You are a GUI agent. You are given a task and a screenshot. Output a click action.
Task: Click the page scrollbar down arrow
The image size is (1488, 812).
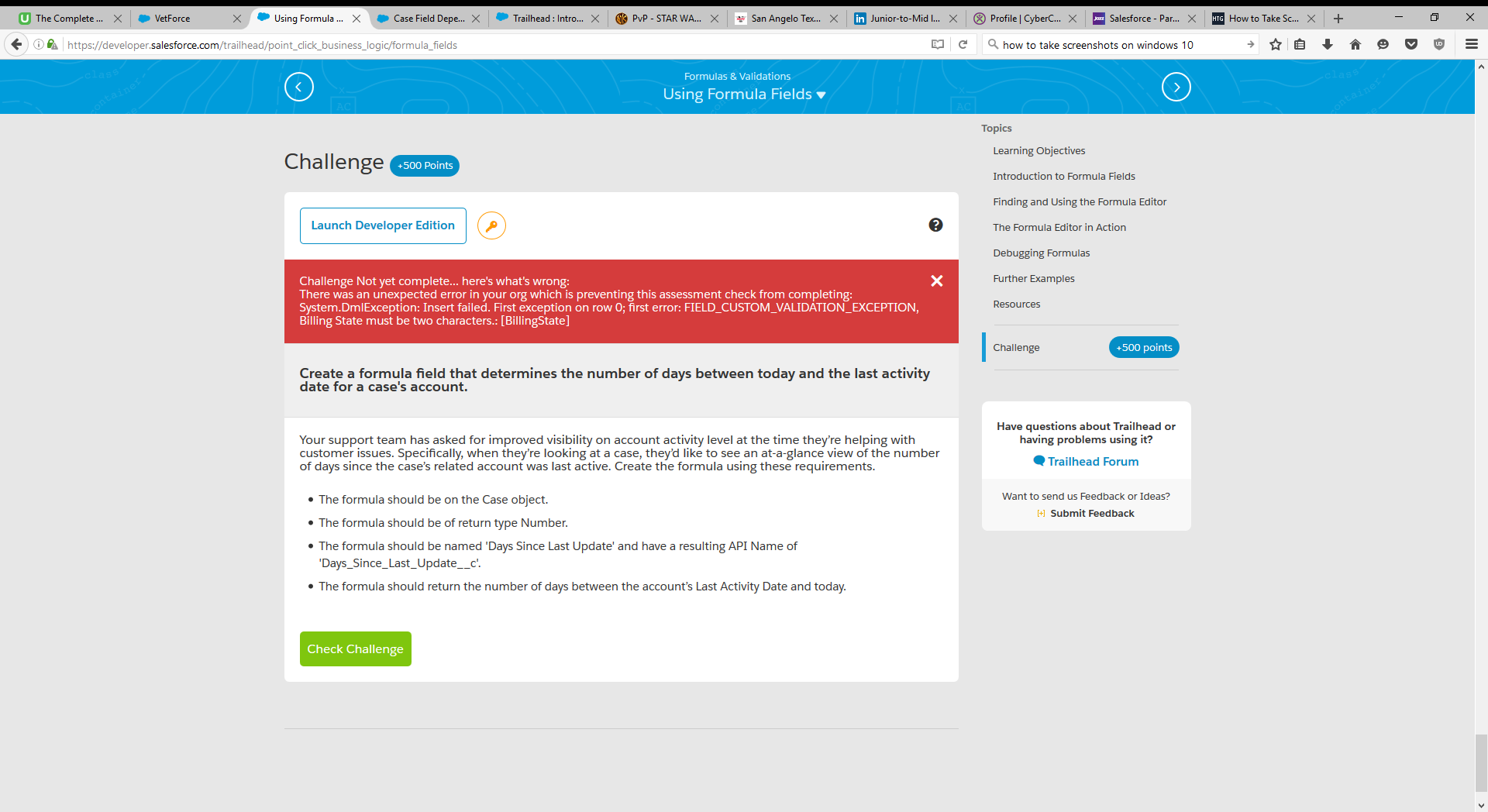(1481, 805)
